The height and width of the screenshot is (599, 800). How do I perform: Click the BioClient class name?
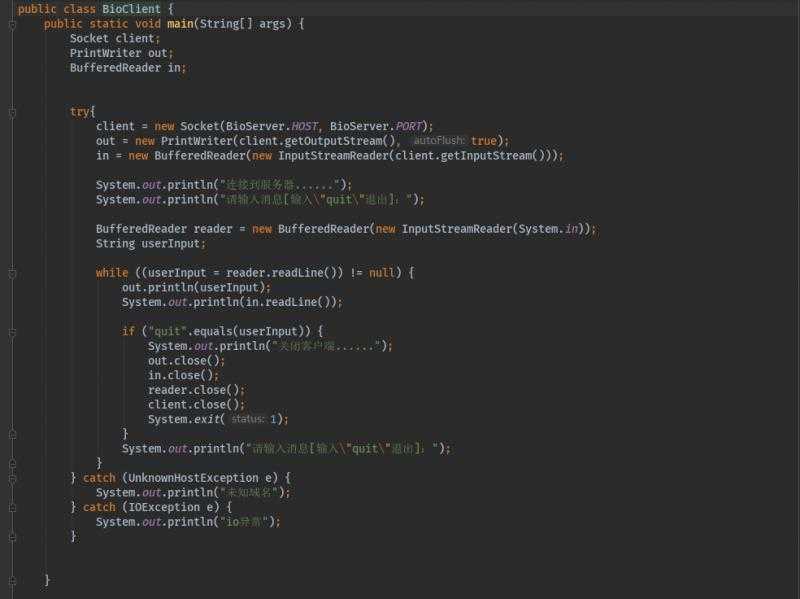coord(131,9)
